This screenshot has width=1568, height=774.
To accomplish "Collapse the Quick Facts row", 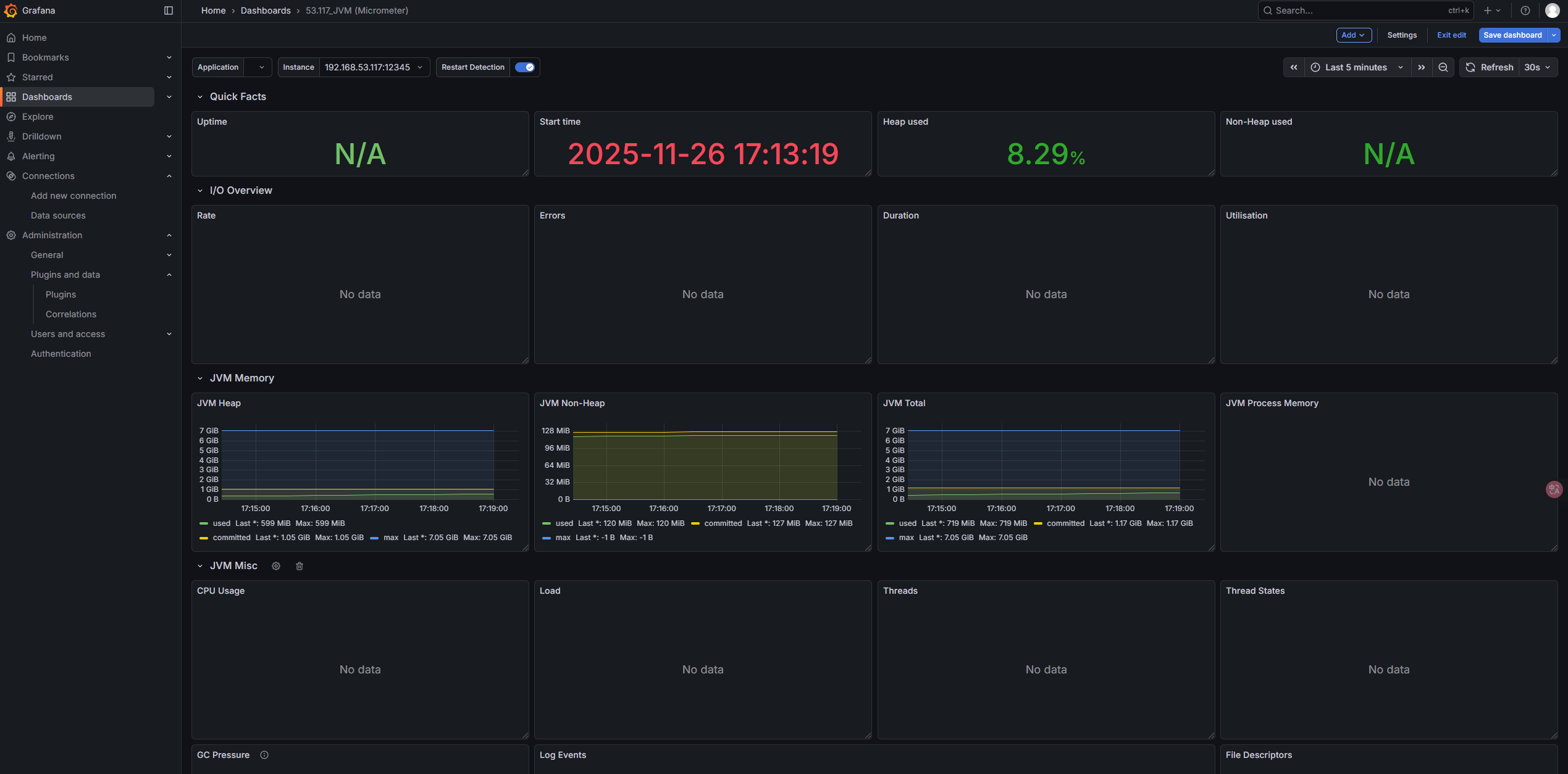I will click(200, 97).
